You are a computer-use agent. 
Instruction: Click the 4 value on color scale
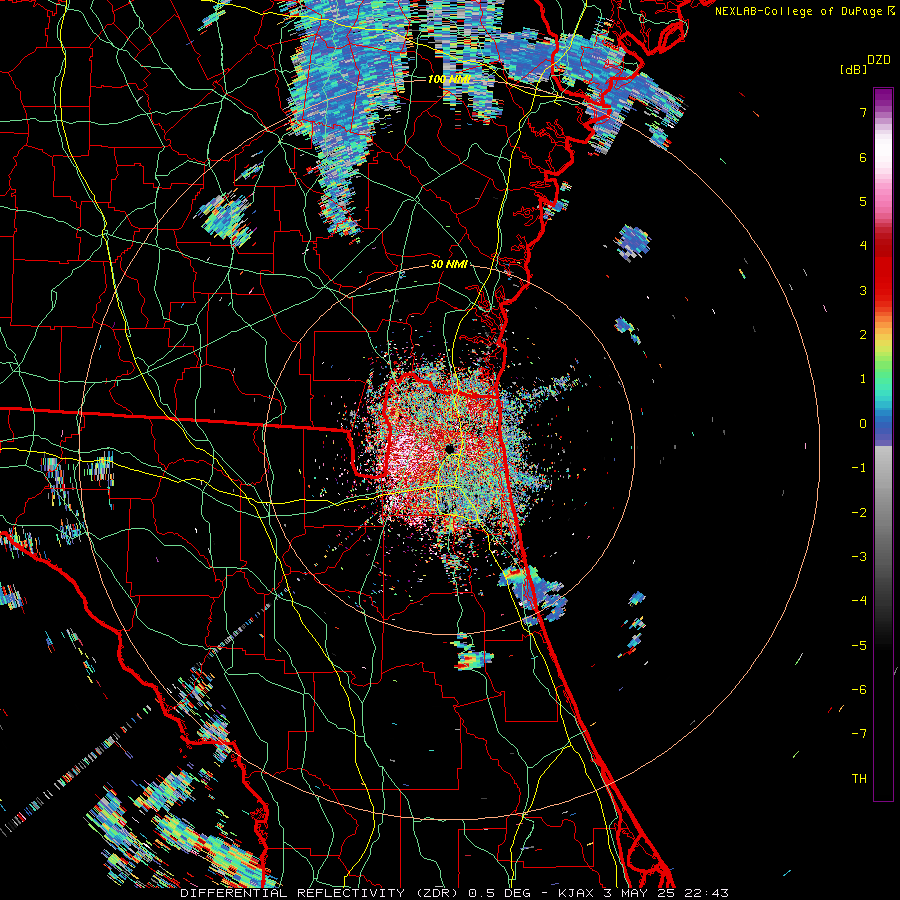coord(863,246)
